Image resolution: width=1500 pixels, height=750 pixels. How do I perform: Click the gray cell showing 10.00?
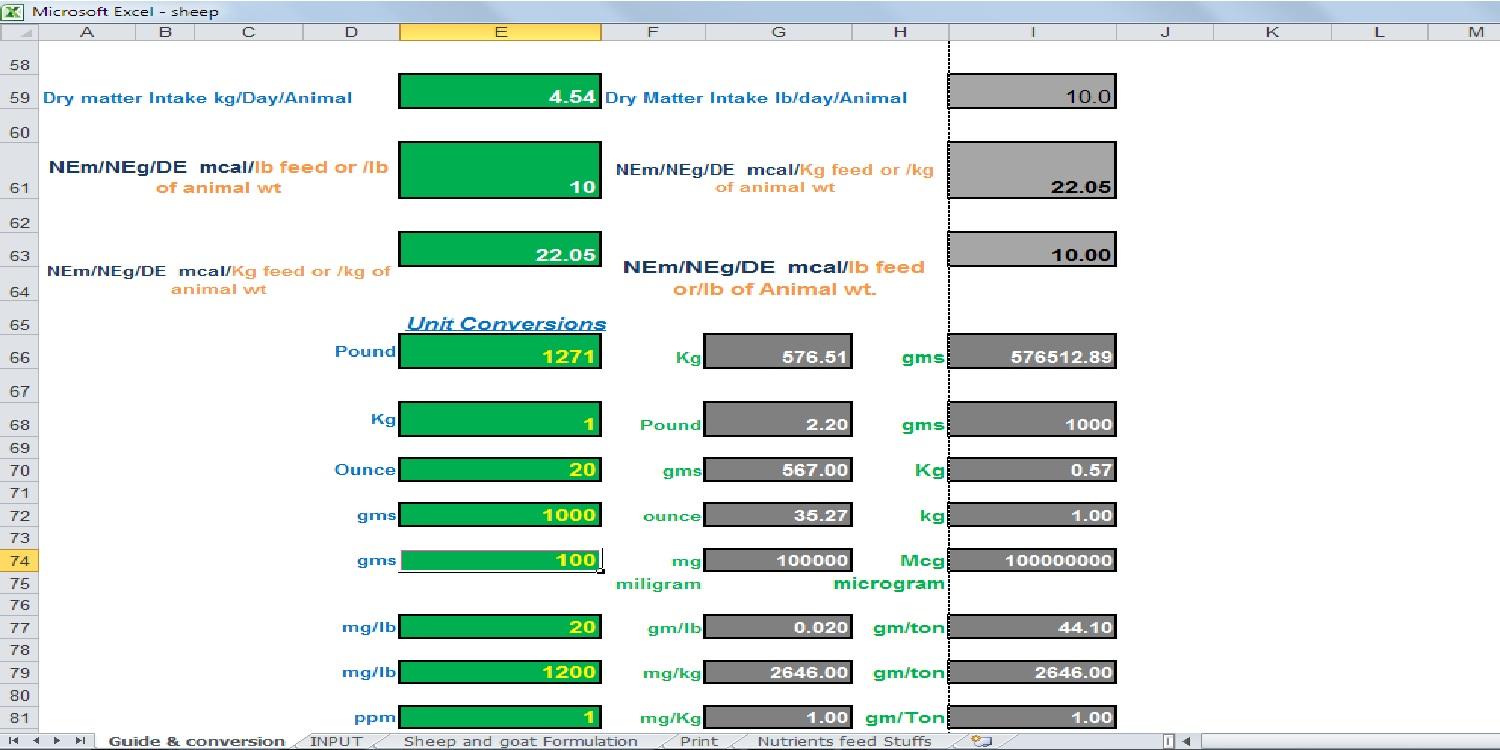[1032, 249]
